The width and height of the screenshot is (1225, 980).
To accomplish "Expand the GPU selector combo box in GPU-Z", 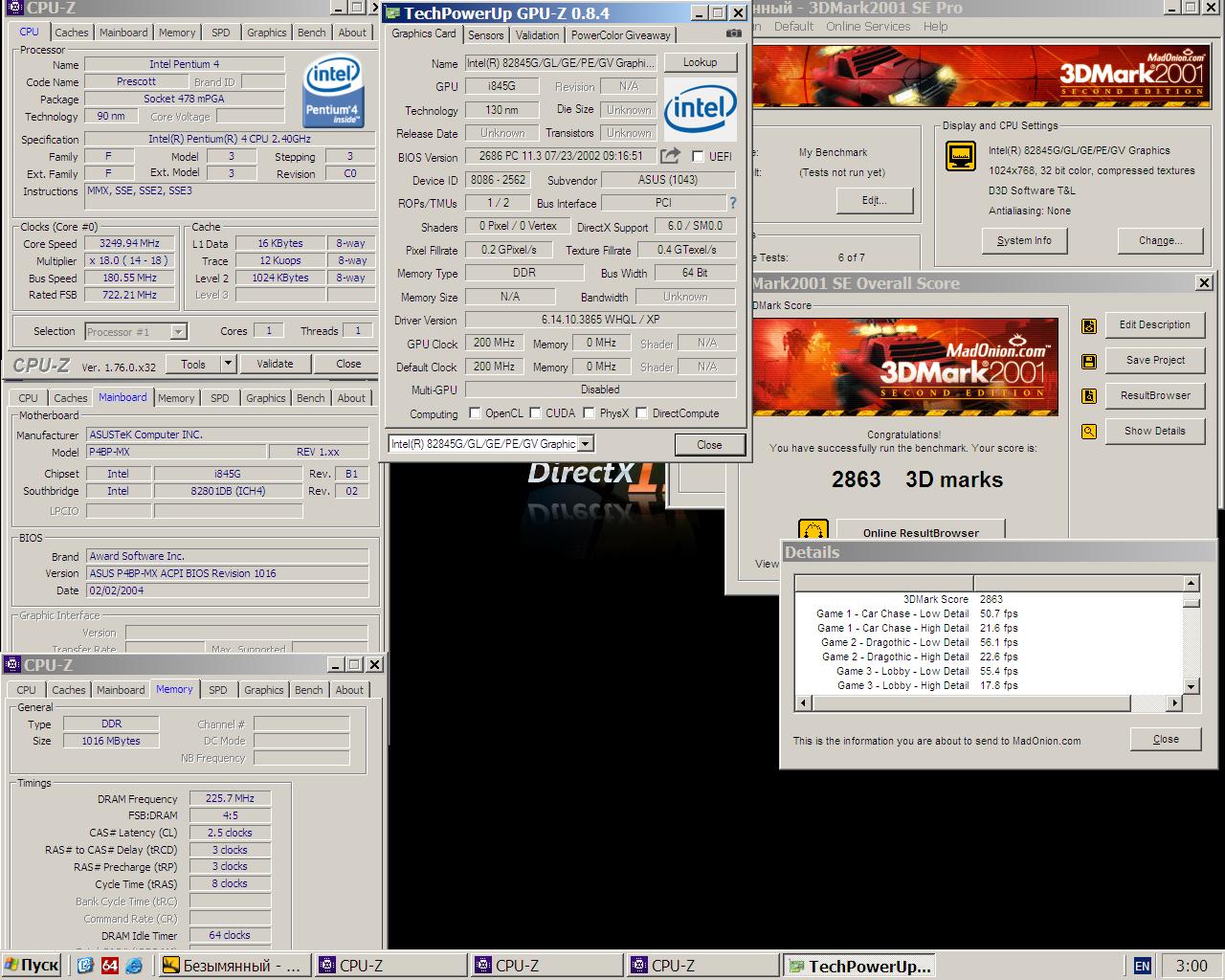I will [x=586, y=444].
